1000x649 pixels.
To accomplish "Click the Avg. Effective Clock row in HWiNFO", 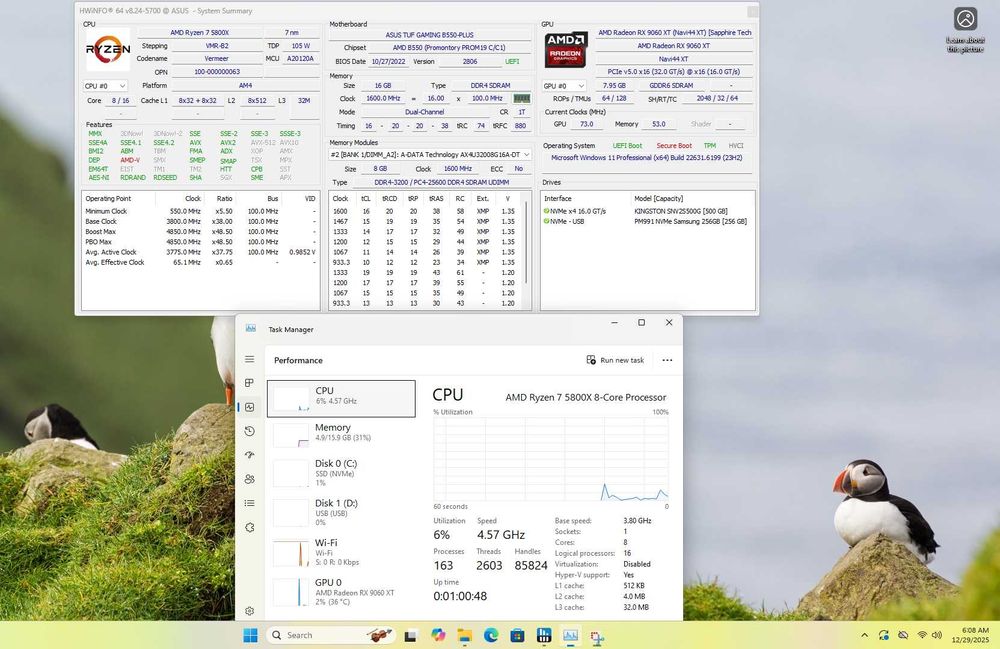I will pos(200,262).
